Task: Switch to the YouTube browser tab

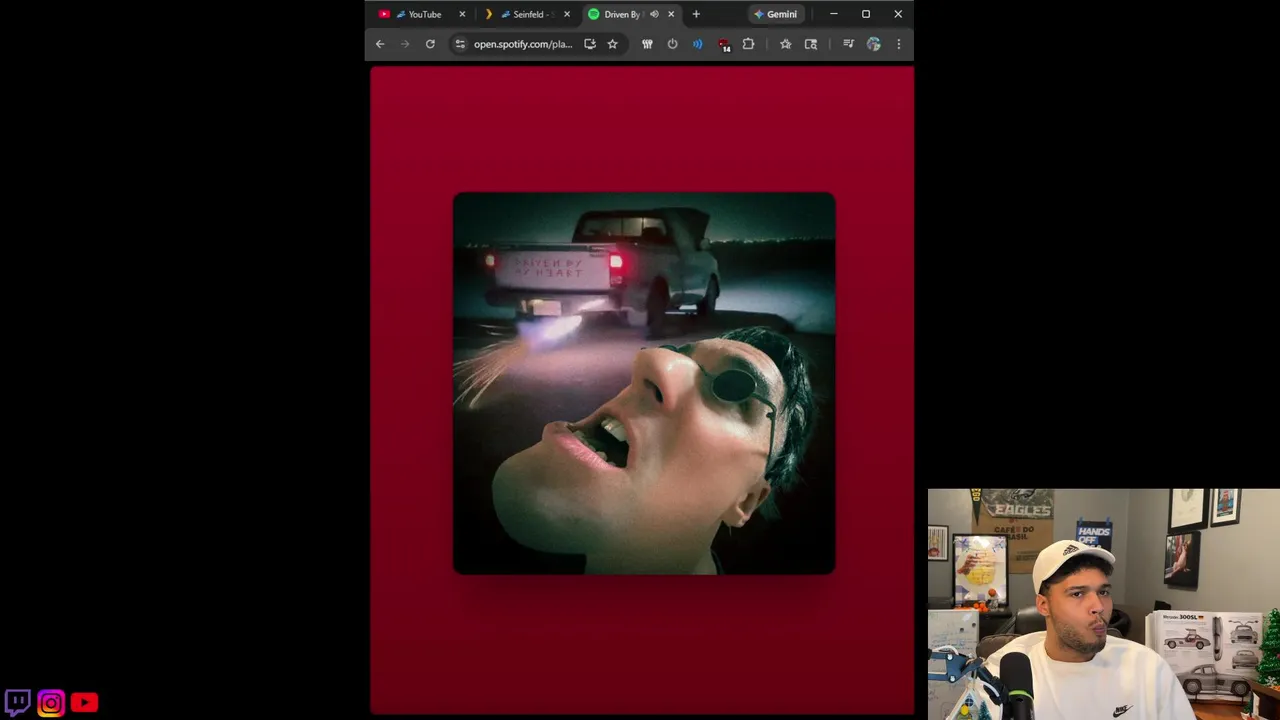Action: click(418, 14)
